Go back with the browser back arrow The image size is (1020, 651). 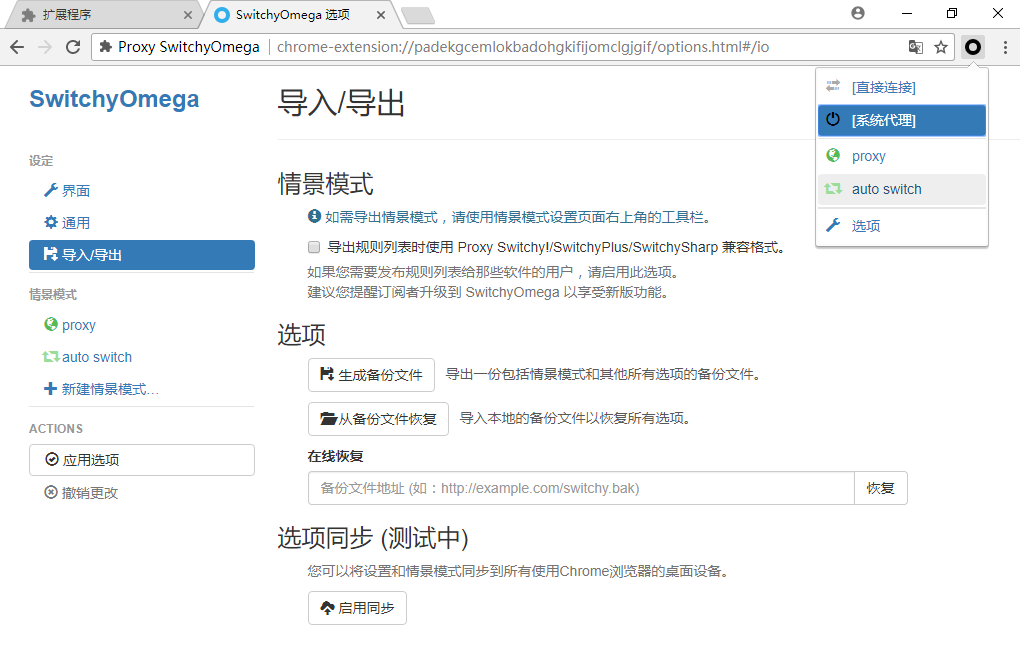click(18, 47)
